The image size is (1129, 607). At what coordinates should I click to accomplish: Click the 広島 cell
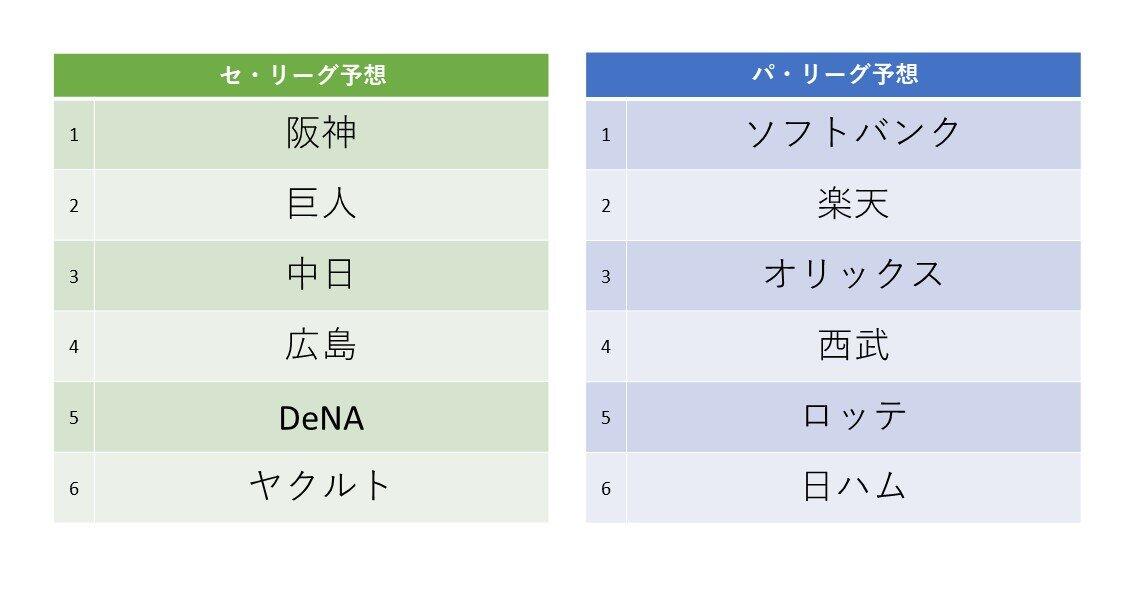(321, 346)
